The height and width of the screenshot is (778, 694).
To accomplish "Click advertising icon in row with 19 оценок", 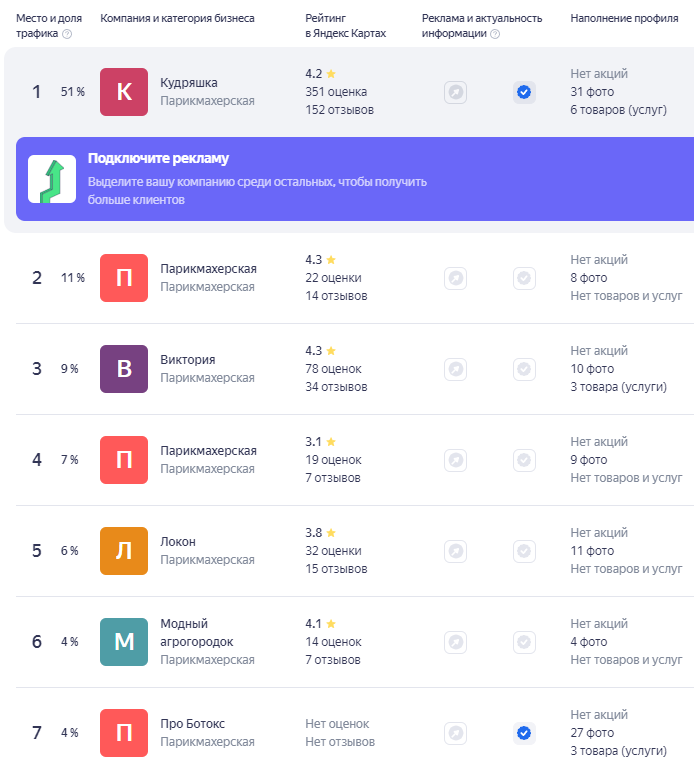I will point(455,460).
